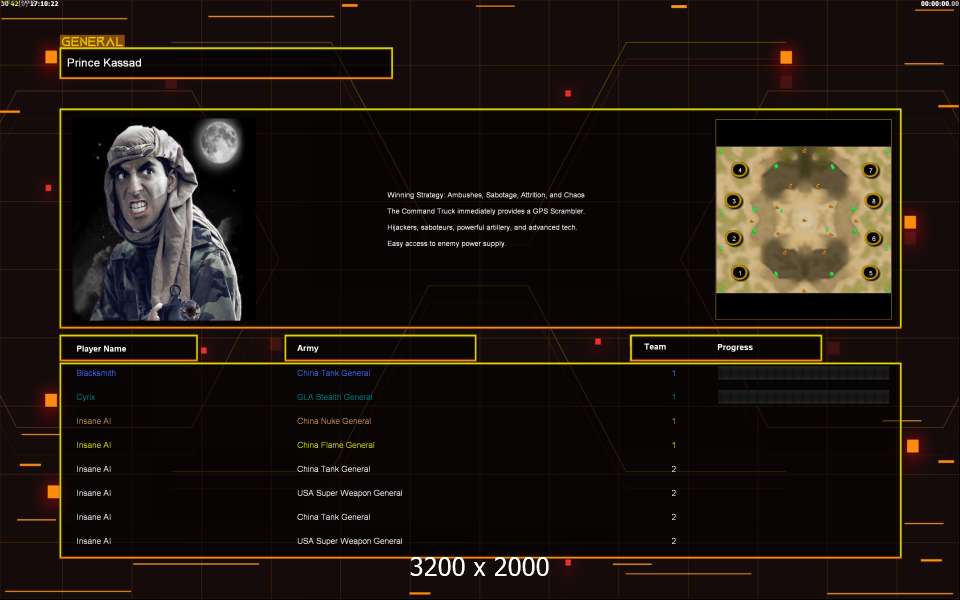960x600 pixels.
Task: Click the Prince Kassad general name field
Action: tap(226, 63)
